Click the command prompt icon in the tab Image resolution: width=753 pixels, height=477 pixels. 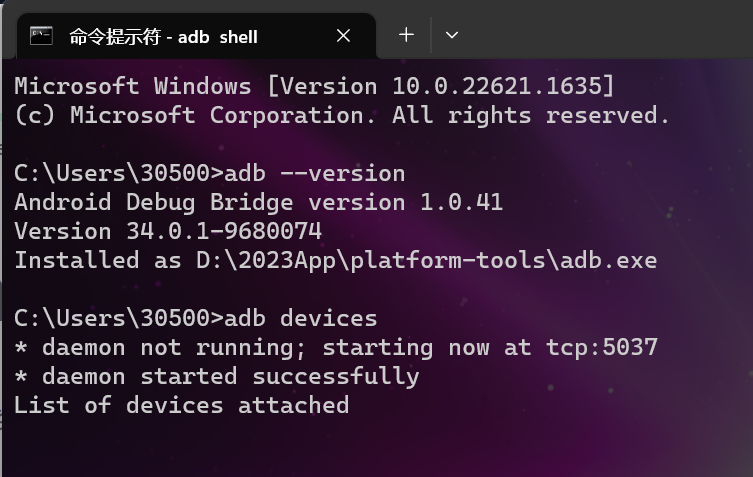coord(41,36)
